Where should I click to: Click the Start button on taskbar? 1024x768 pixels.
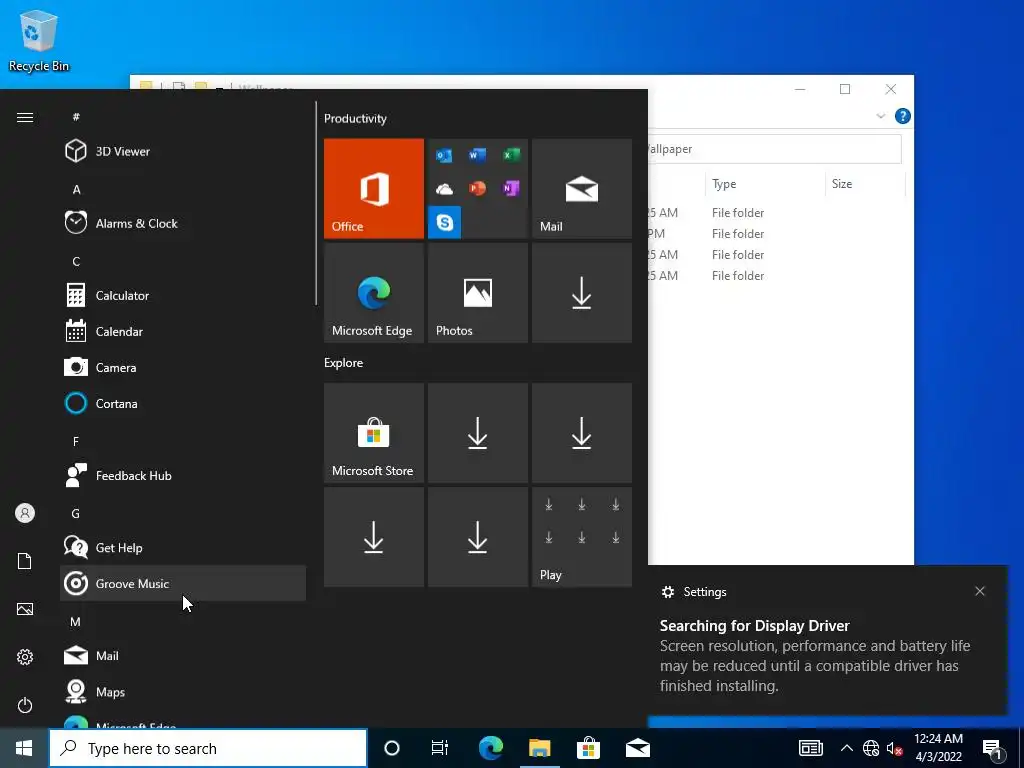(x=24, y=748)
